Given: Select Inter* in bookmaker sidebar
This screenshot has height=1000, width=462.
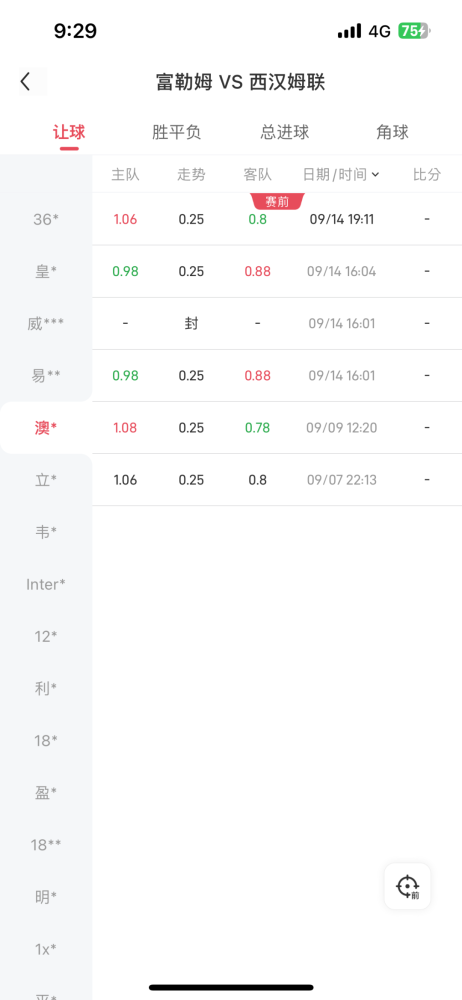Looking at the screenshot, I should [46, 584].
